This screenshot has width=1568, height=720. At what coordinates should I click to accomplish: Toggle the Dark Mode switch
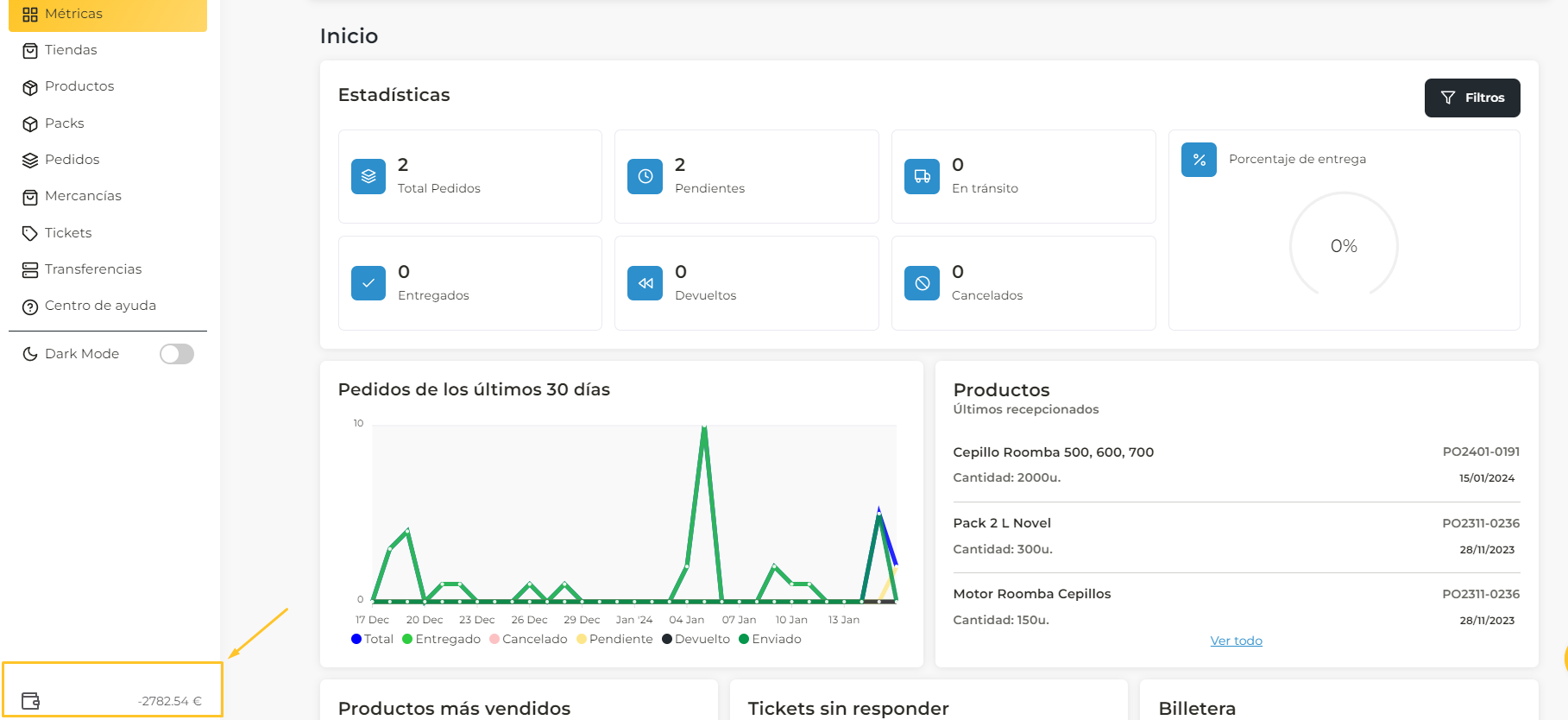[177, 354]
